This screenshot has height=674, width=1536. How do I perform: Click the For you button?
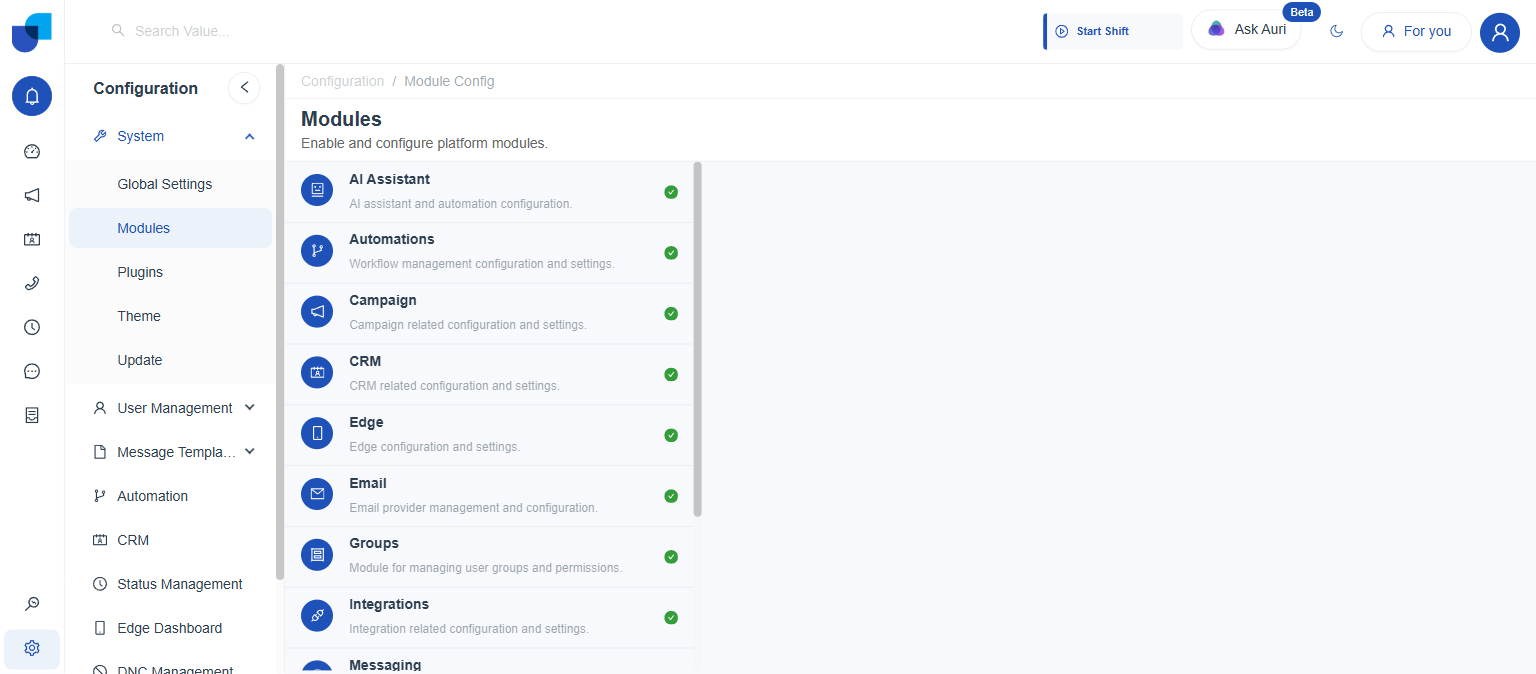(1416, 31)
